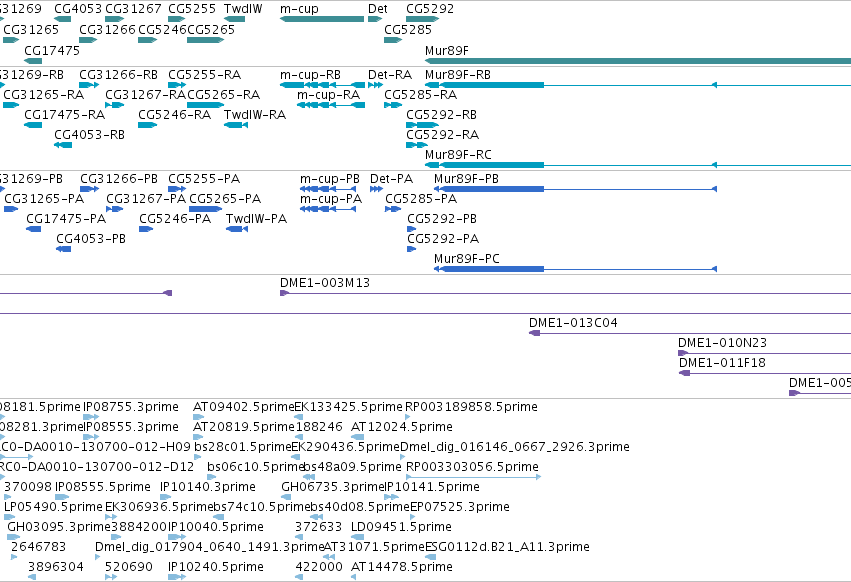Click the CG31267 gene label
This screenshot has width=851, height=582.
[x=133, y=9]
